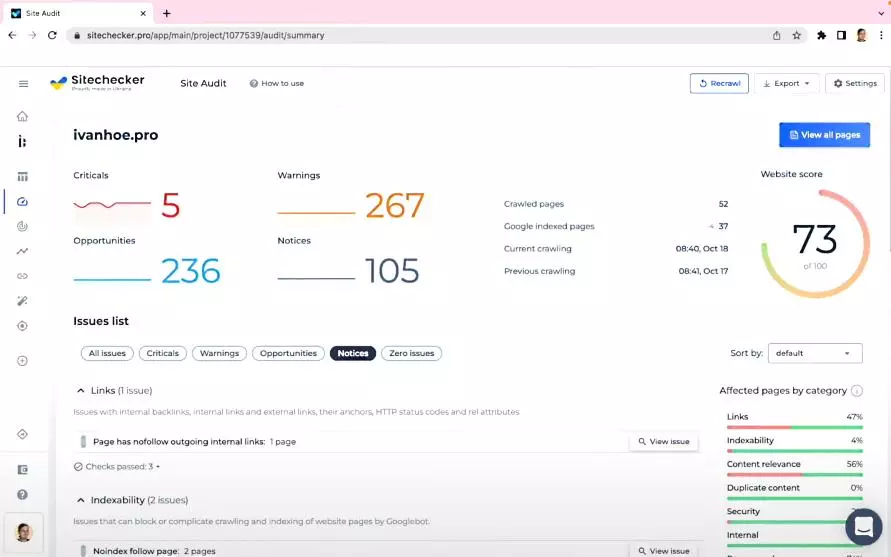
Task: Go back in browser history
Action: pos(12,35)
